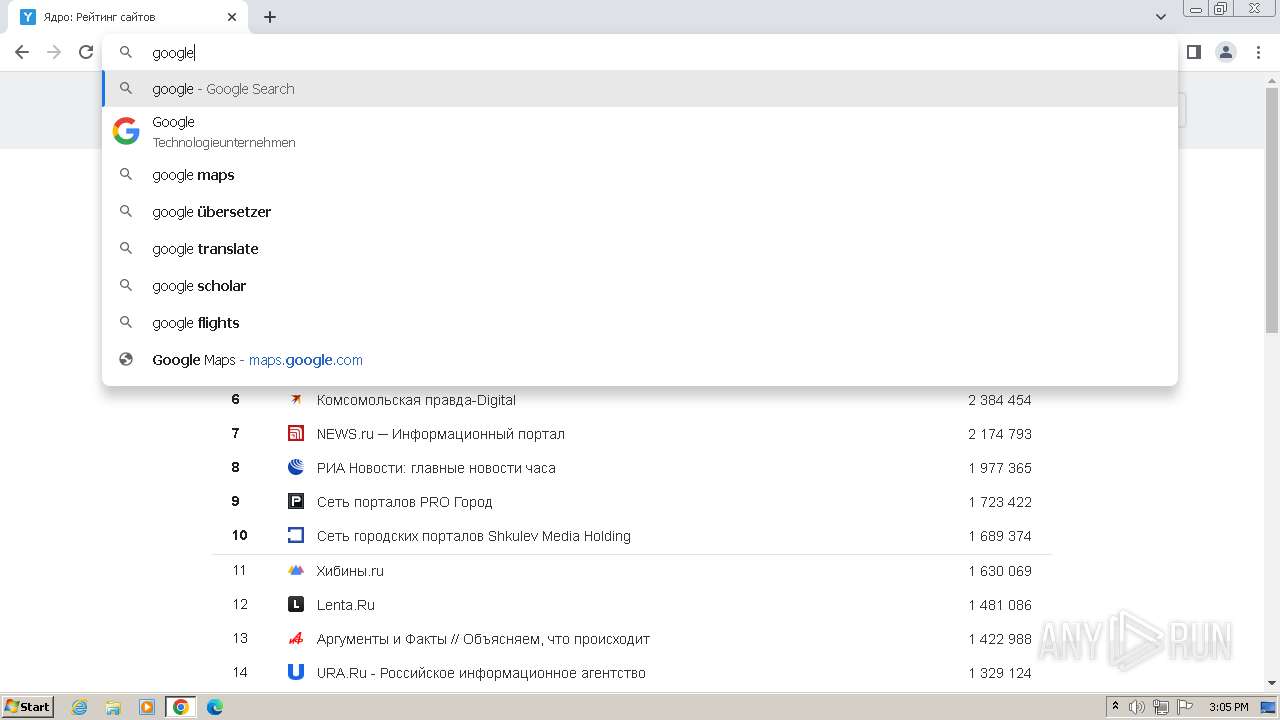
Task: Open РИА Новости: главные новости часа
Action: [435, 468]
